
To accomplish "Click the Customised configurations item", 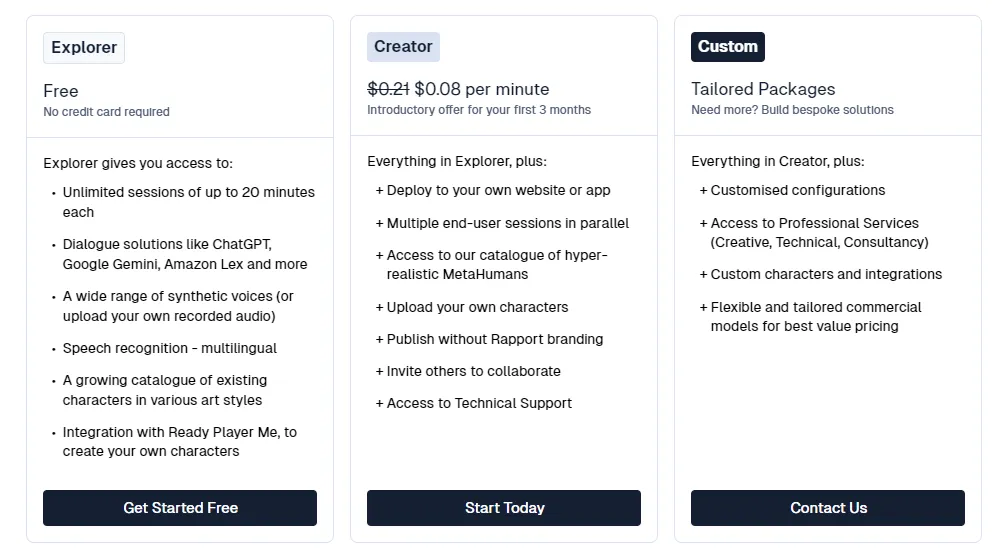I will 792,191.
